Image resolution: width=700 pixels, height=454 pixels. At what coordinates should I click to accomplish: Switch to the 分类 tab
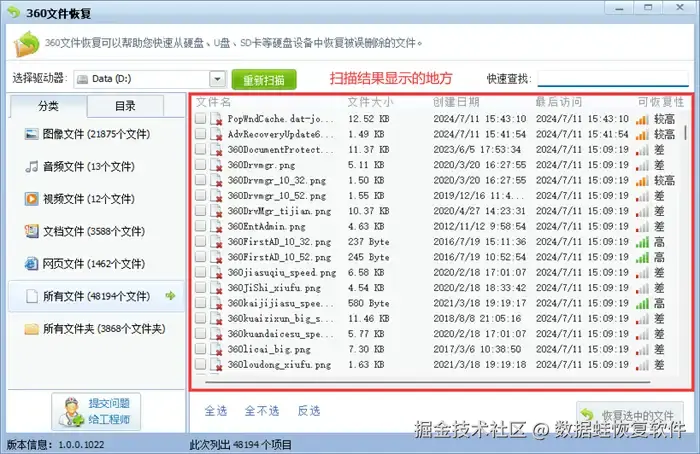[48, 106]
